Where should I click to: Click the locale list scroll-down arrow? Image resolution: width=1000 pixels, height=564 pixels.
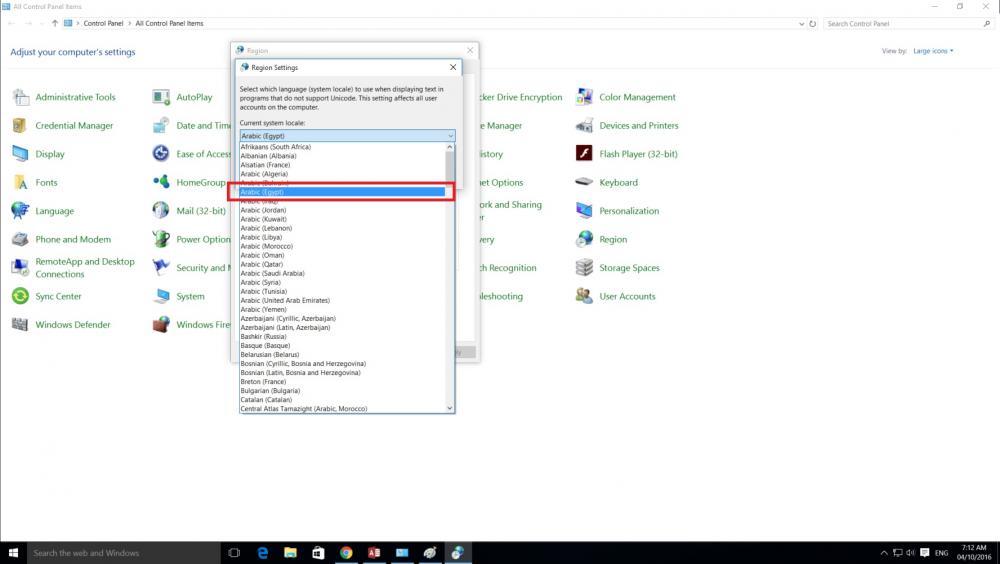tap(450, 408)
